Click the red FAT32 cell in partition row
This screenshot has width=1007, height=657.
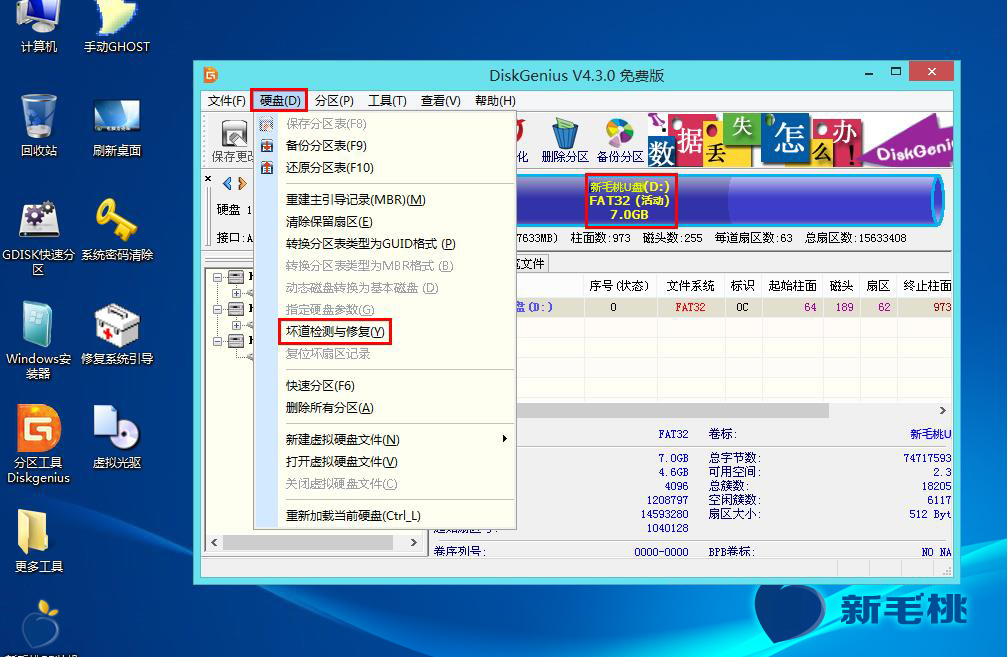tap(690, 307)
